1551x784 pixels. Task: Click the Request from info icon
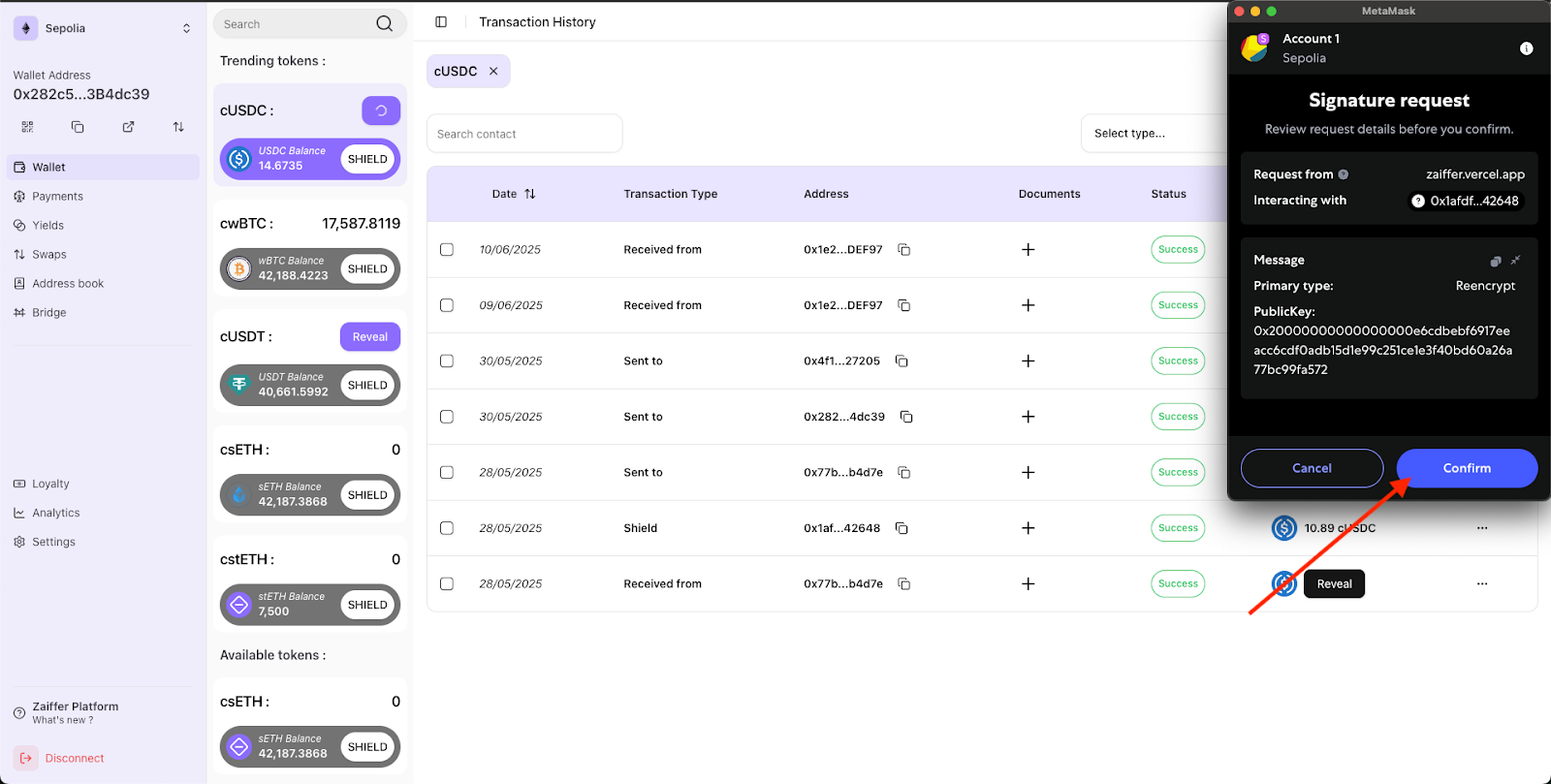coord(1344,174)
